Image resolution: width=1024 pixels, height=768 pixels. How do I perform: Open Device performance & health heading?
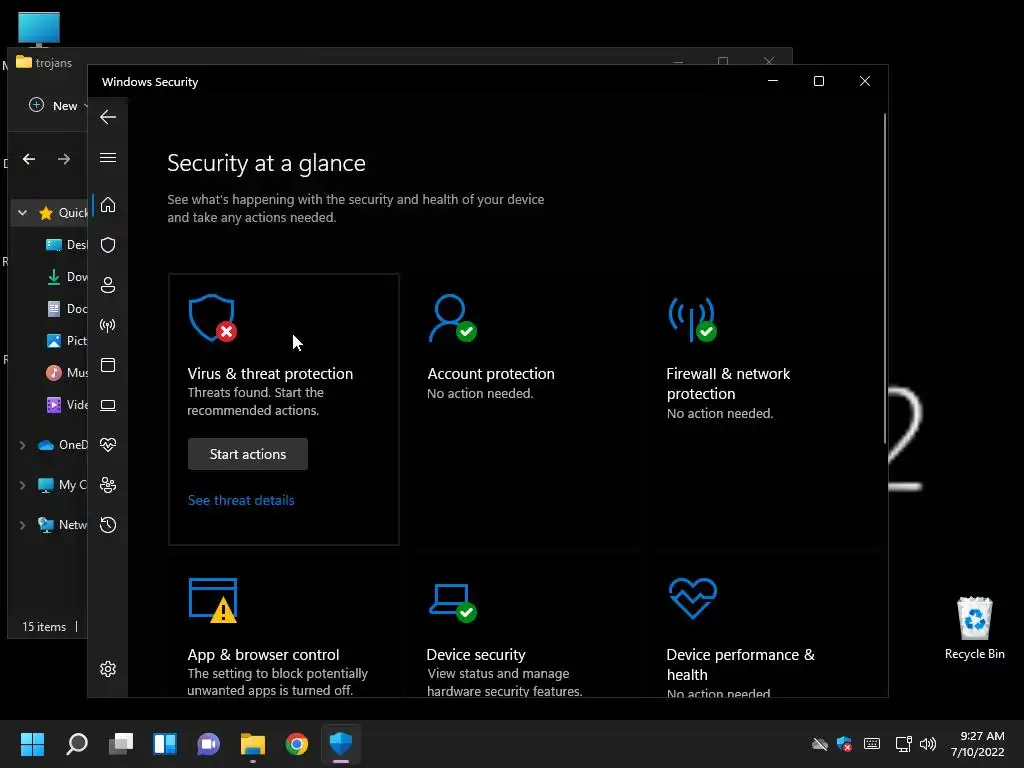point(741,664)
